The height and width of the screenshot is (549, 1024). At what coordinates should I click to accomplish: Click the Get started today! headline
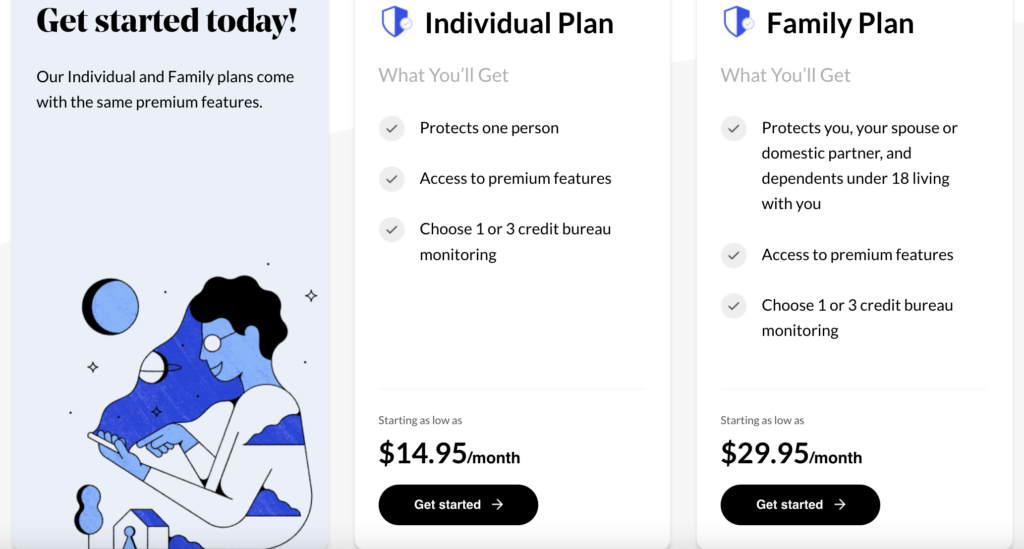(167, 20)
